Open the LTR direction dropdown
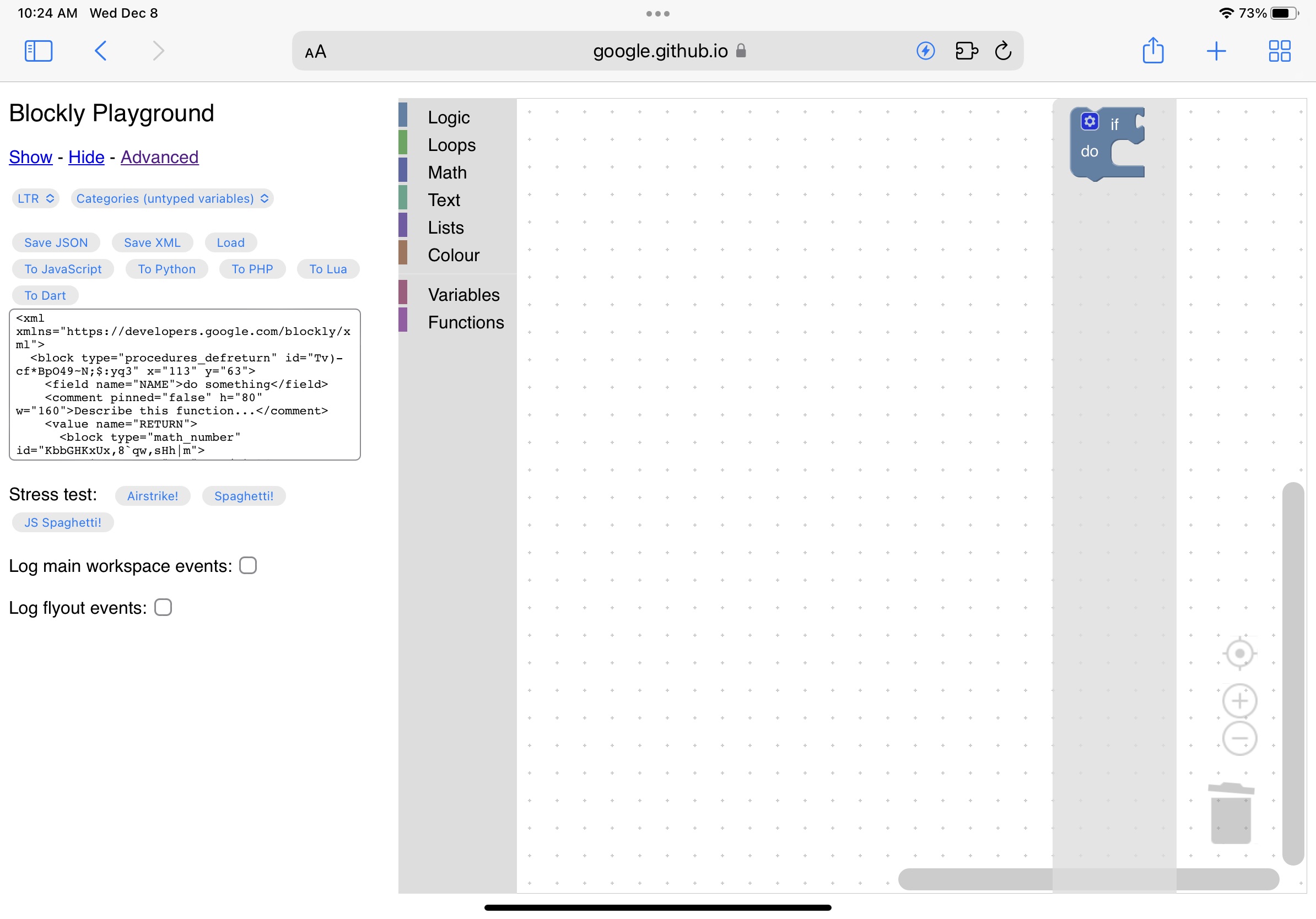 click(x=35, y=198)
